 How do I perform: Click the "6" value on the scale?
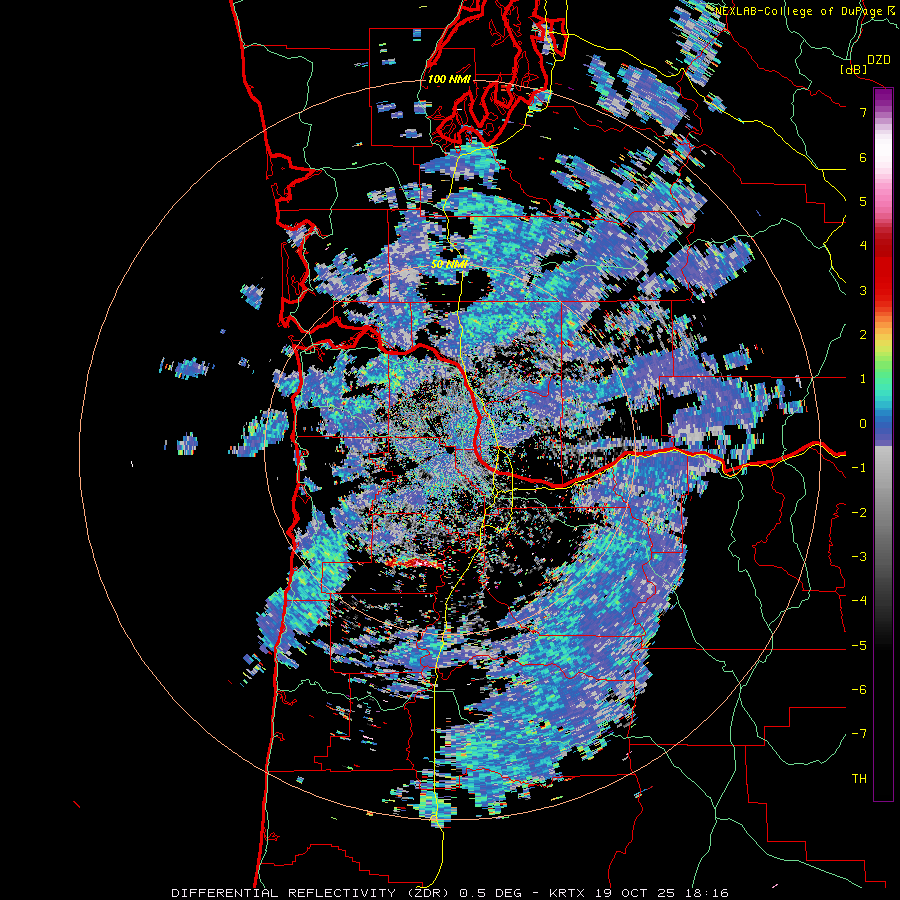click(863, 157)
